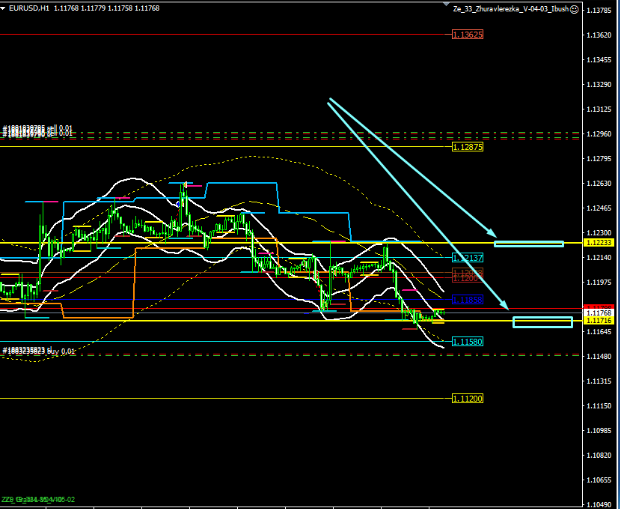Click the yellow 1.11716 price axis marker
Image resolution: width=620 pixels, height=509 pixels.
tap(598, 321)
